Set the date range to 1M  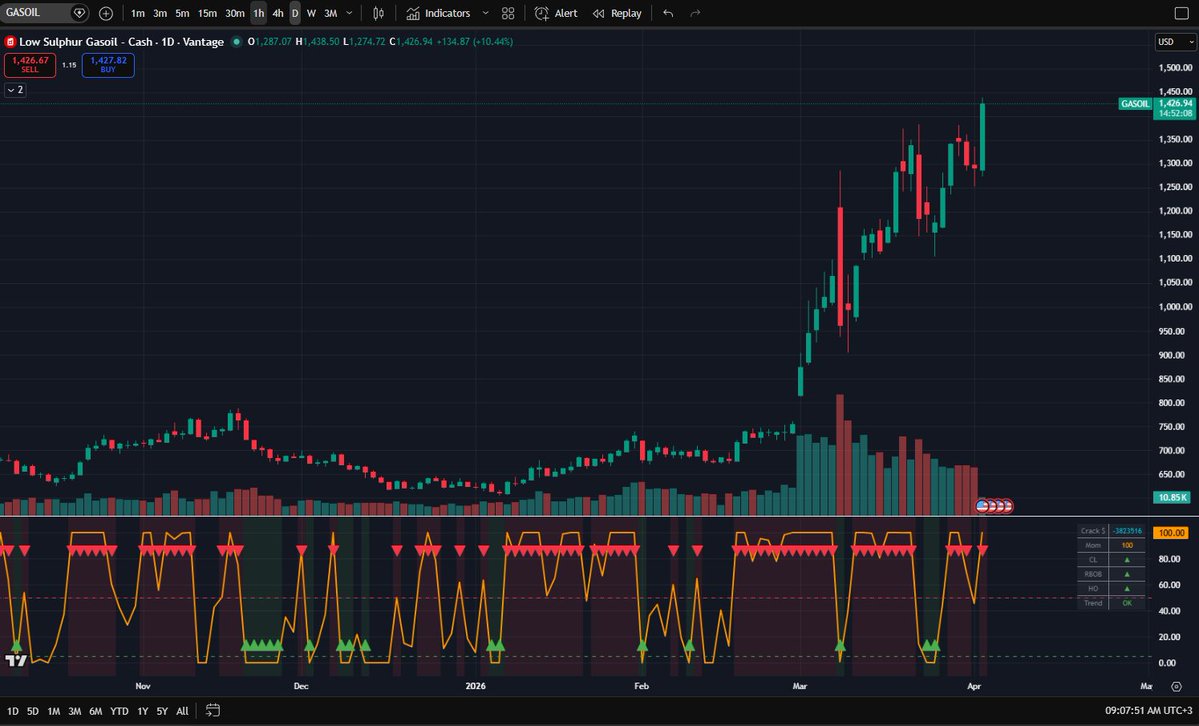54,711
